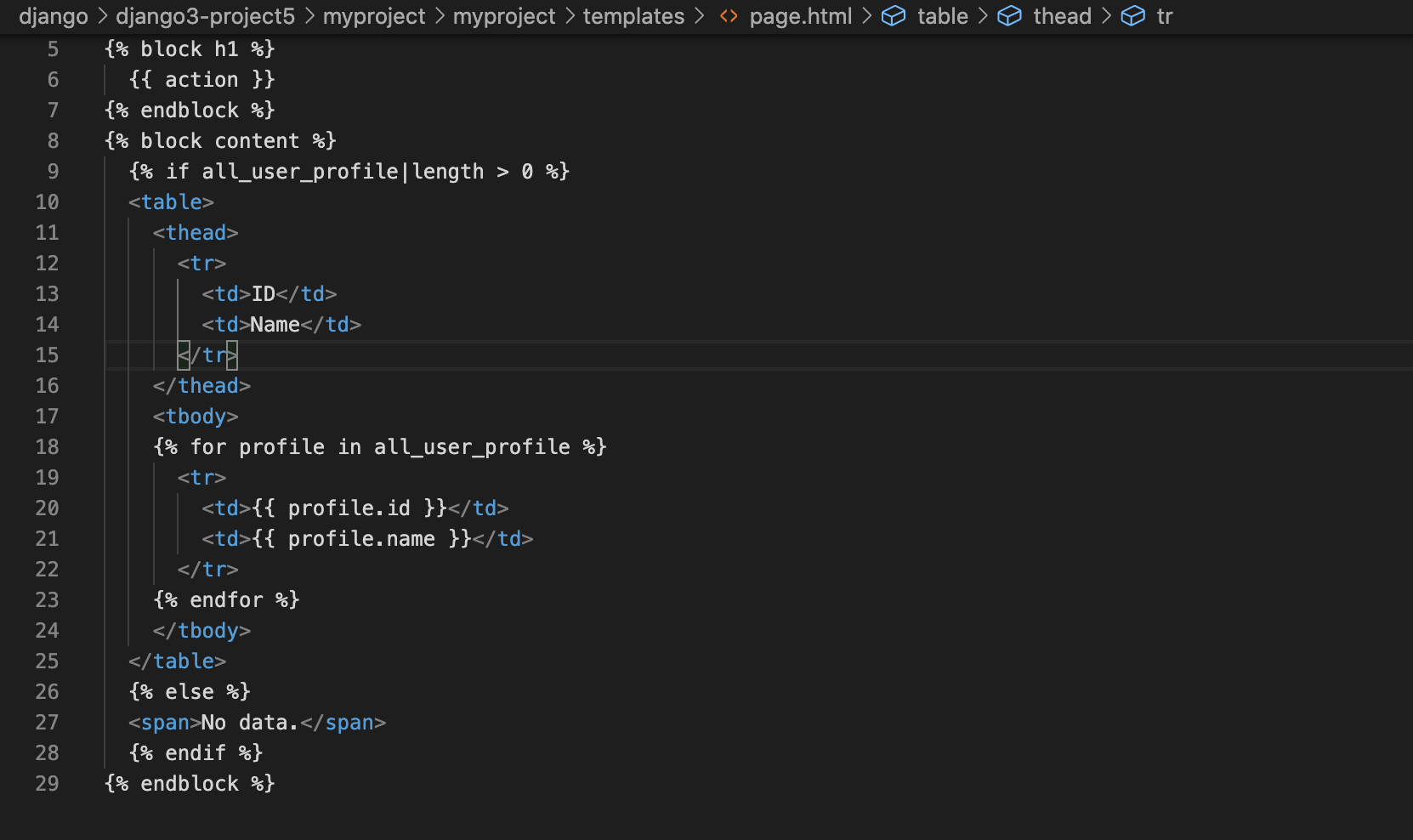Place cursor in profile.name variable
The height and width of the screenshot is (840, 1413).
(x=361, y=539)
